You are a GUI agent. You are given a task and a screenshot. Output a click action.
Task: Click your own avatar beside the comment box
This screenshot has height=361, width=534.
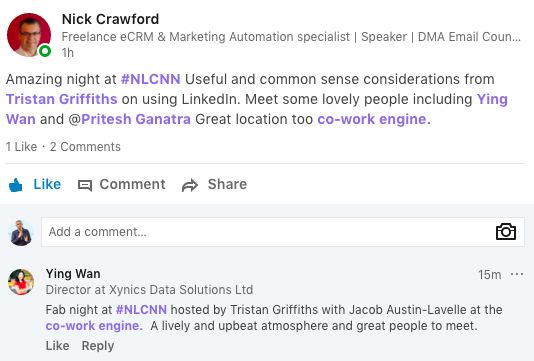point(21,233)
